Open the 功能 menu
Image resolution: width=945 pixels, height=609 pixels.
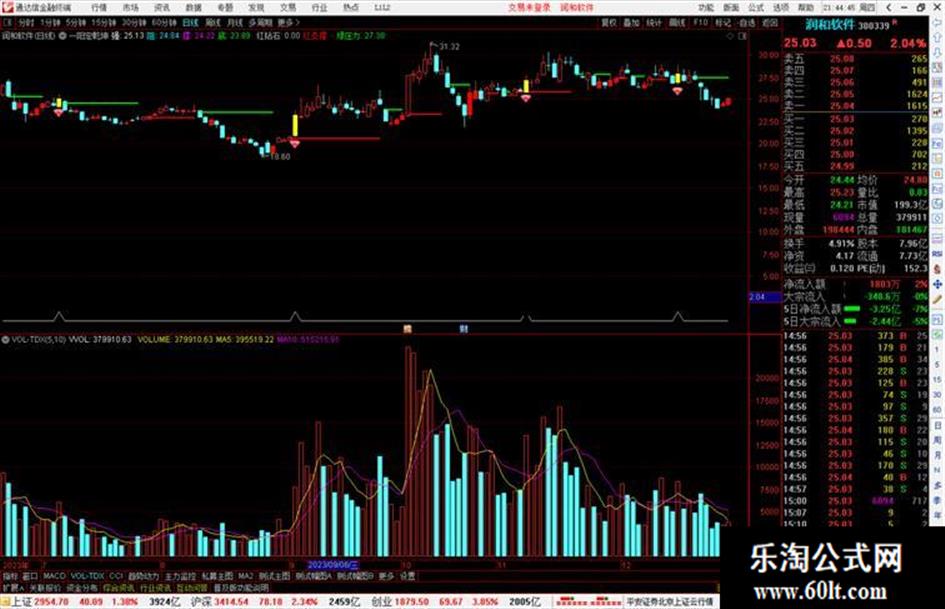click(706, 8)
